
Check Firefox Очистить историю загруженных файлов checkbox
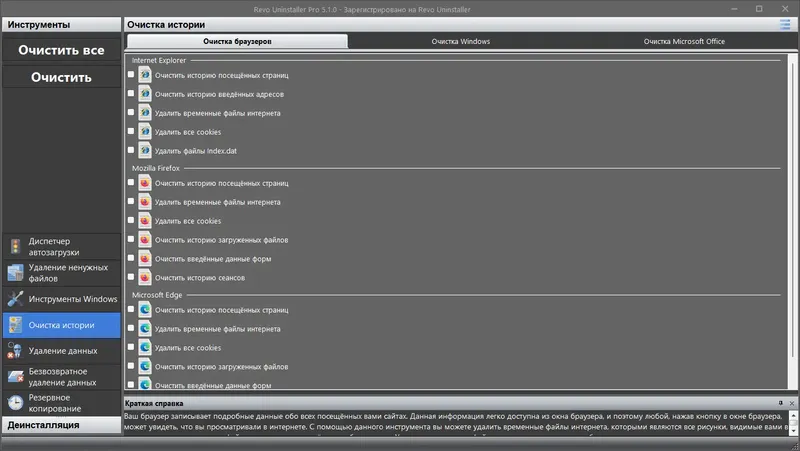[x=131, y=239]
